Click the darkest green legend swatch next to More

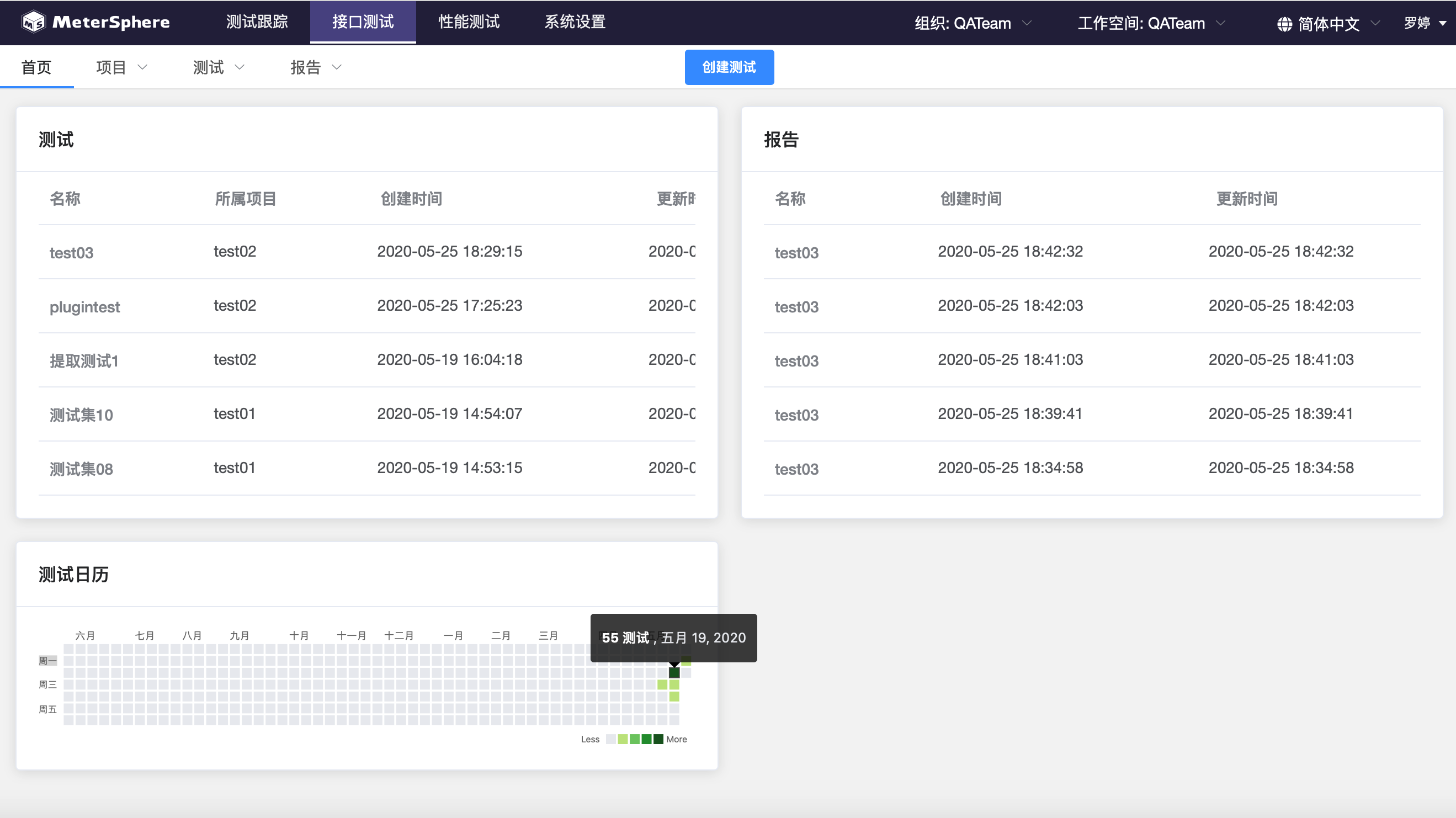click(658, 740)
